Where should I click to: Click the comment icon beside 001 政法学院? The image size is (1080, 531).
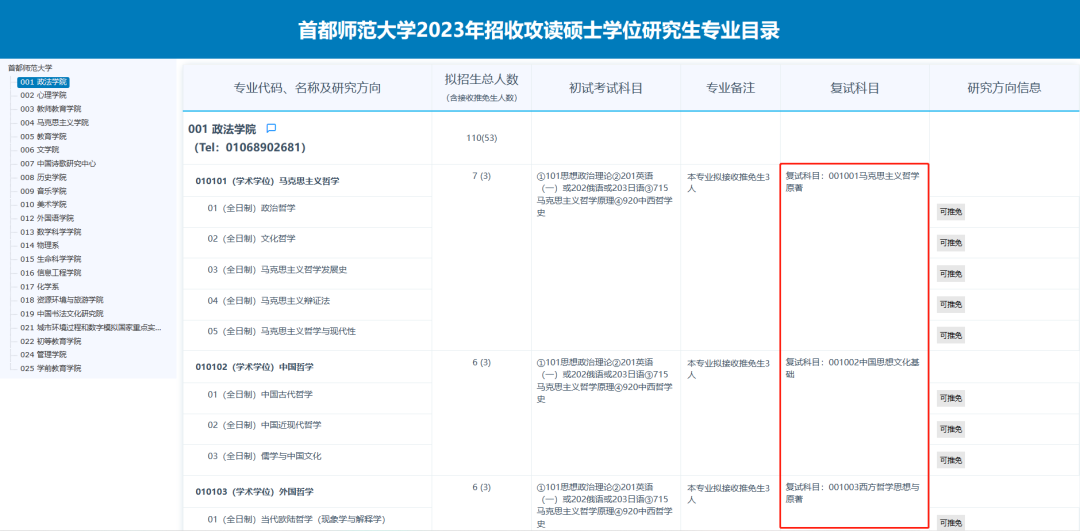coord(271,129)
